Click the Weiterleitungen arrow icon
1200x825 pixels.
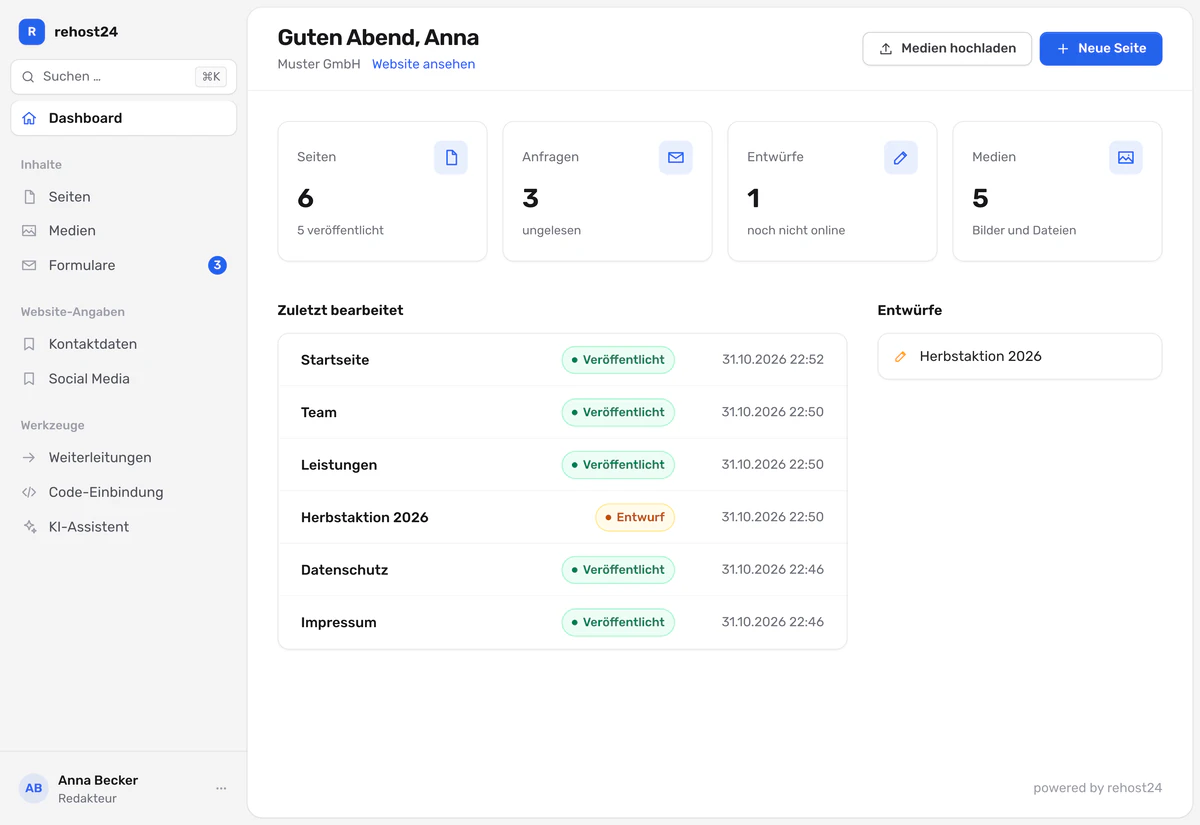[x=29, y=458]
